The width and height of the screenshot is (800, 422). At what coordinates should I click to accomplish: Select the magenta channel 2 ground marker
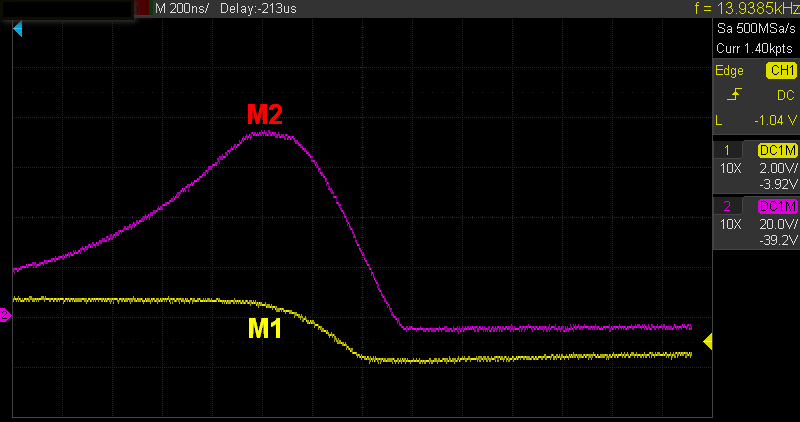(5, 315)
